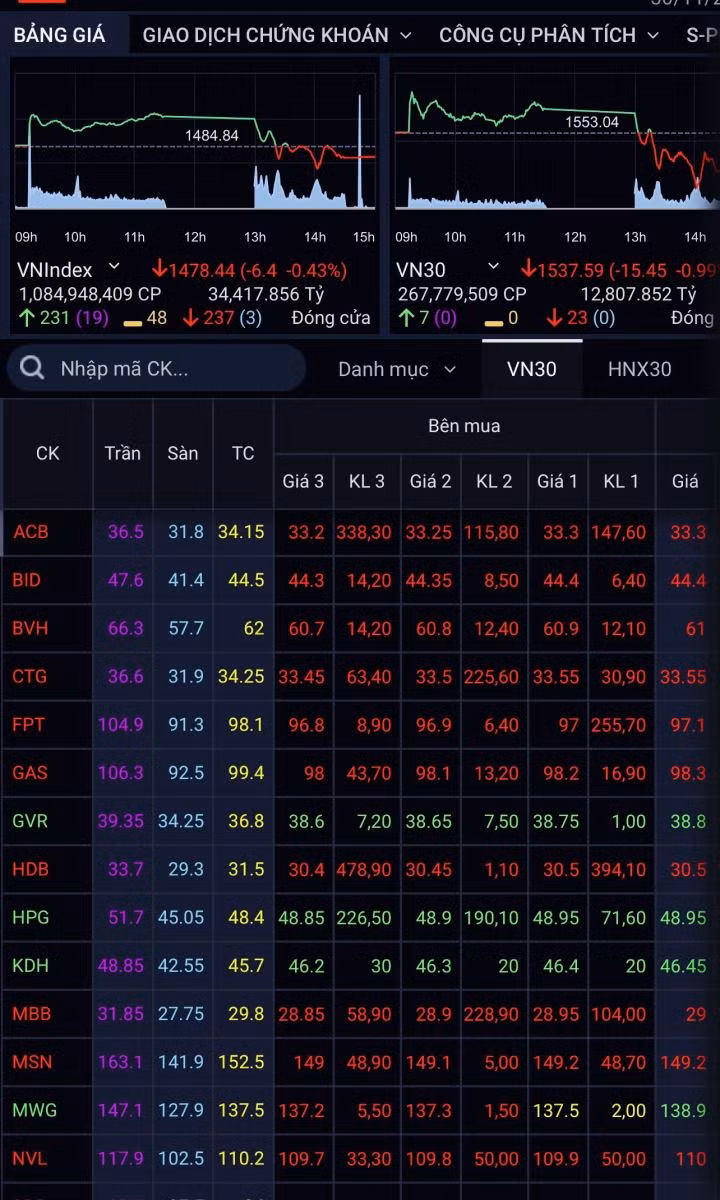Click FPT reference price 98.1
The image size is (720, 1200).
[246, 724]
